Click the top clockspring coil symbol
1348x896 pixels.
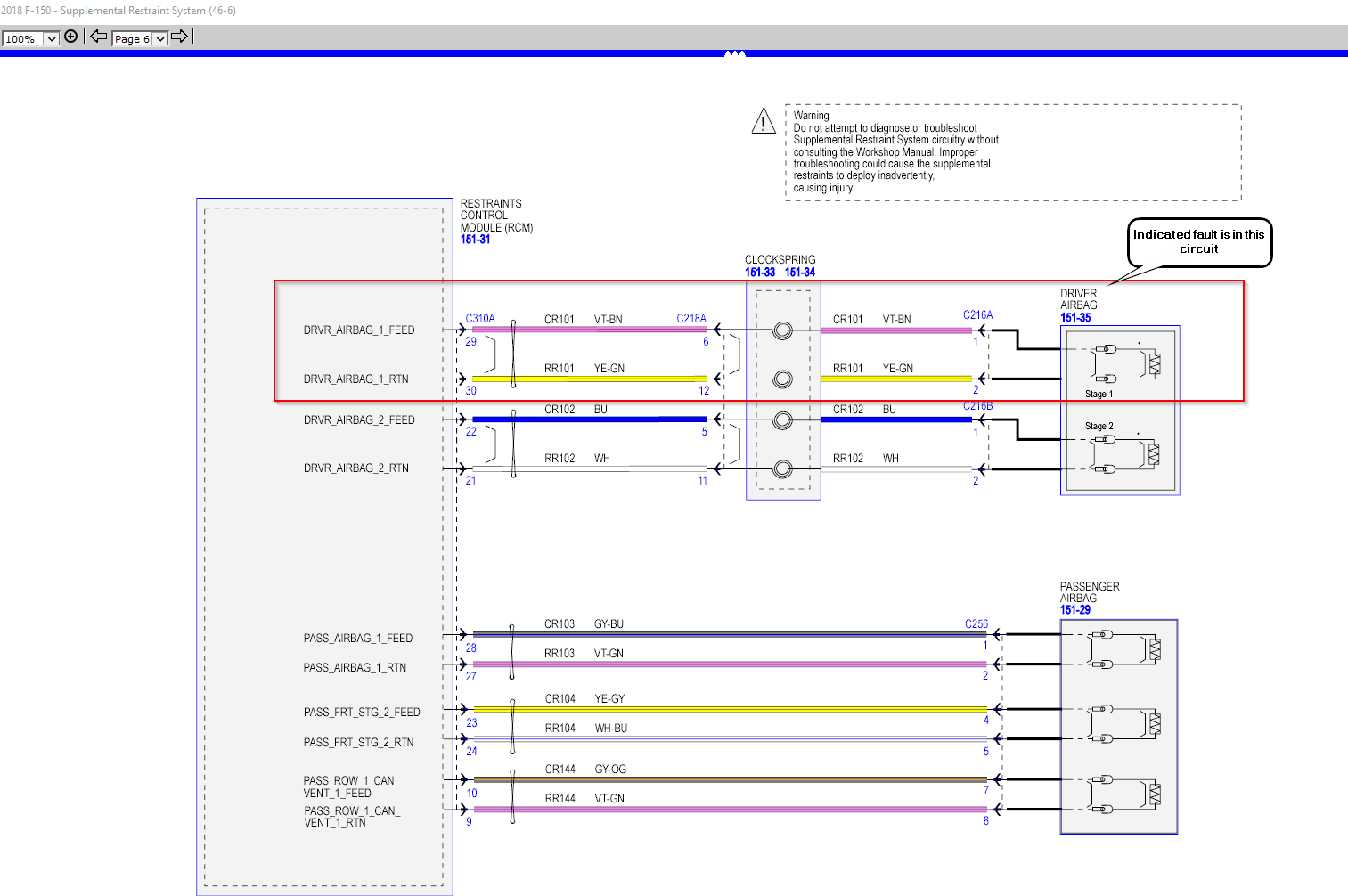(782, 330)
